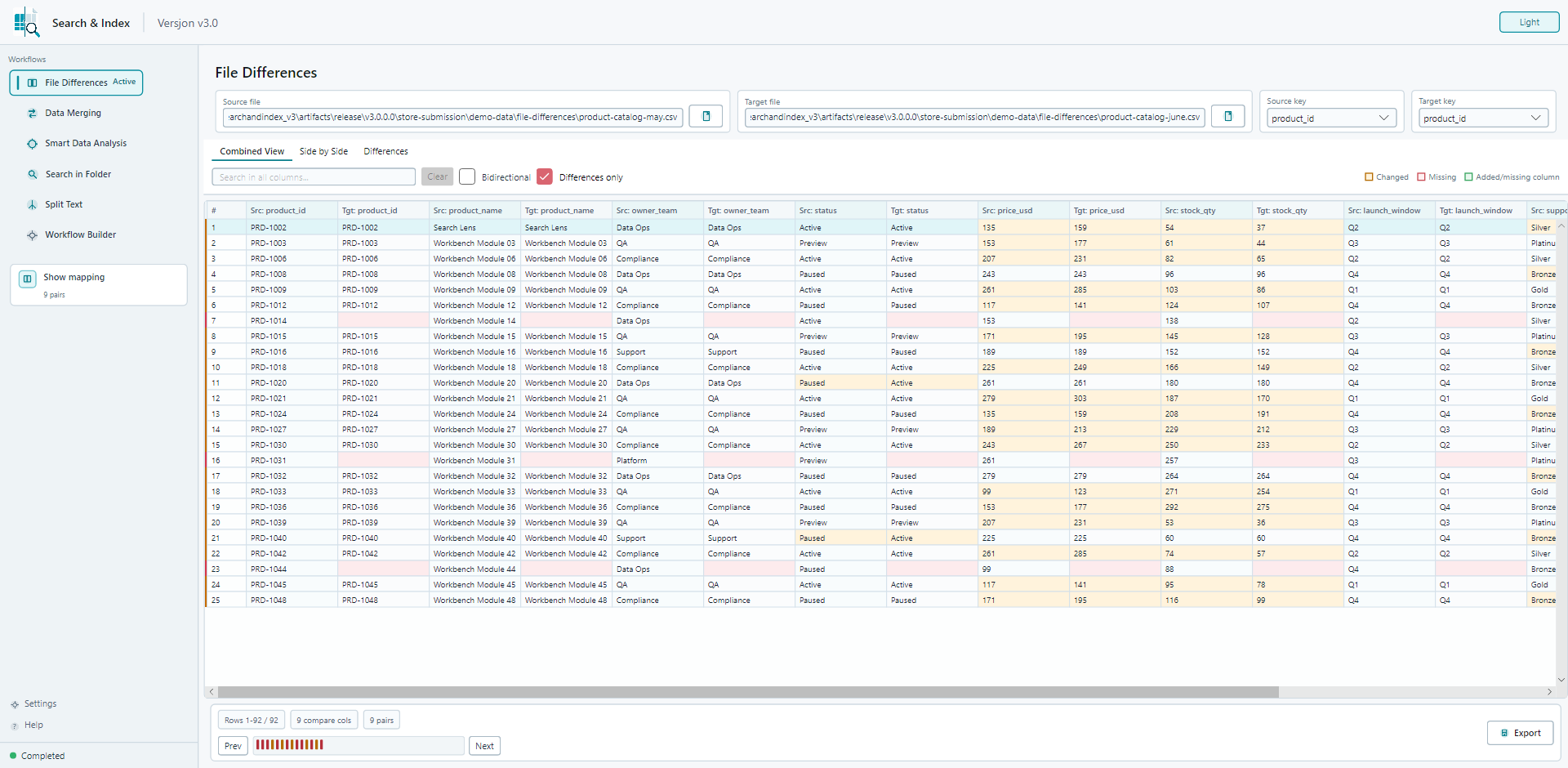Click the Missing legend swatch
Screen dimensions: 1568x768
click(x=1421, y=177)
